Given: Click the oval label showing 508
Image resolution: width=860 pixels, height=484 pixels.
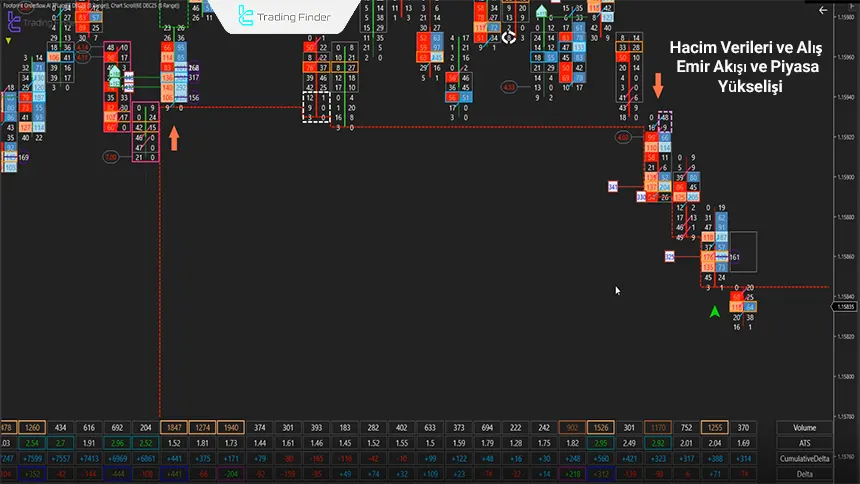Looking at the screenshot, I should click(x=111, y=157).
